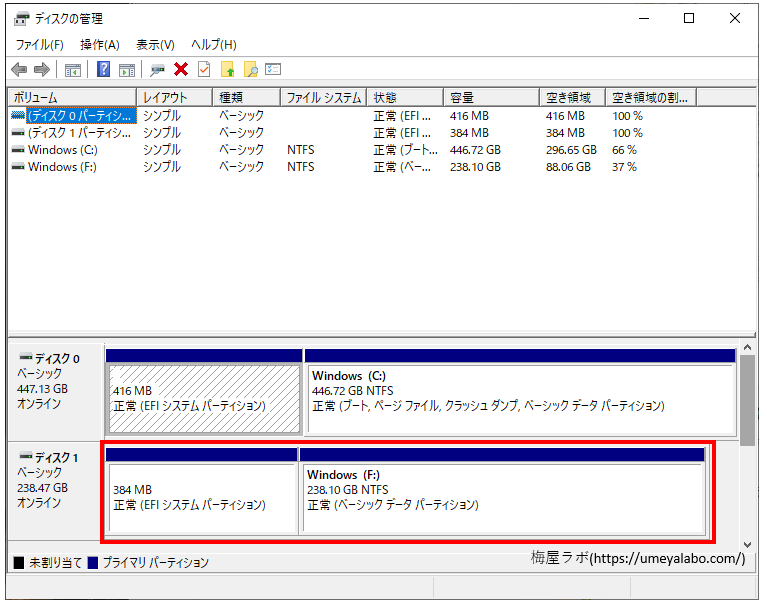The image size is (767, 606).
Task: Click the folder with green arrow icon
Action: click(x=227, y=69)
